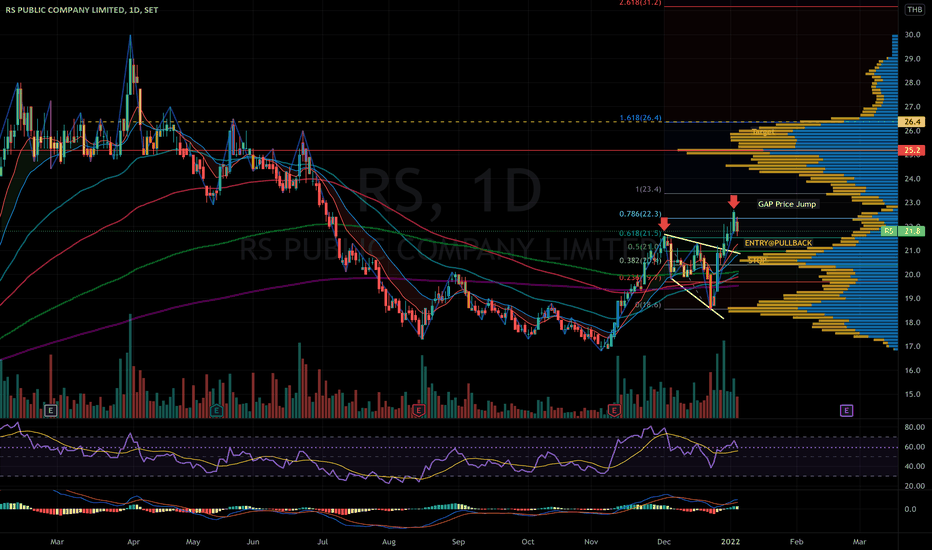
Task: Click the 2022 label on the time axis
Action: tap(730, 542)
